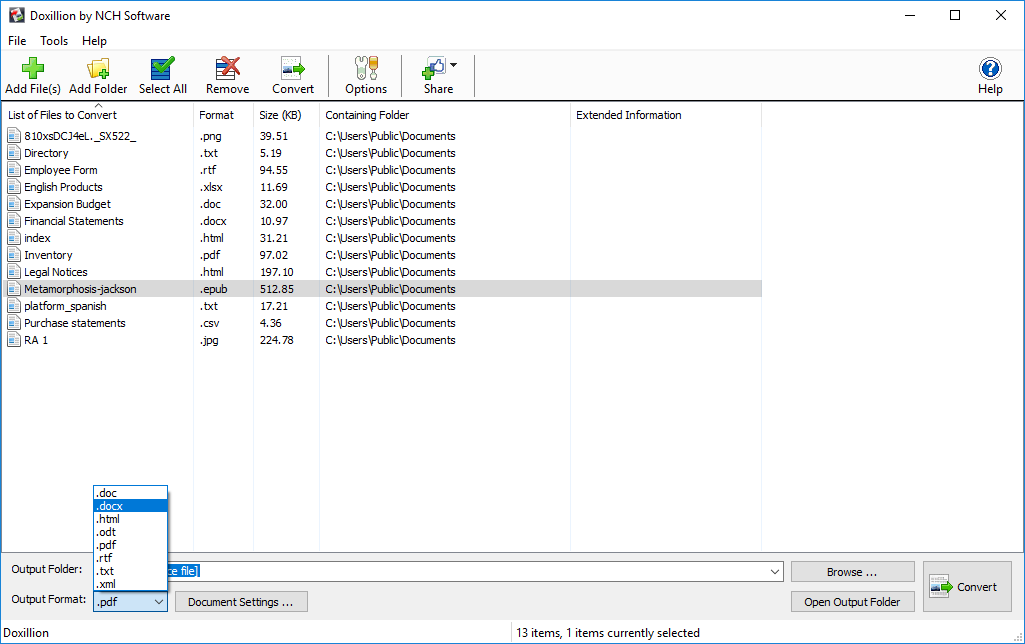Open the Help question mark icon
Viewport: 1025px width, 644px height.
tap(990, 68)
